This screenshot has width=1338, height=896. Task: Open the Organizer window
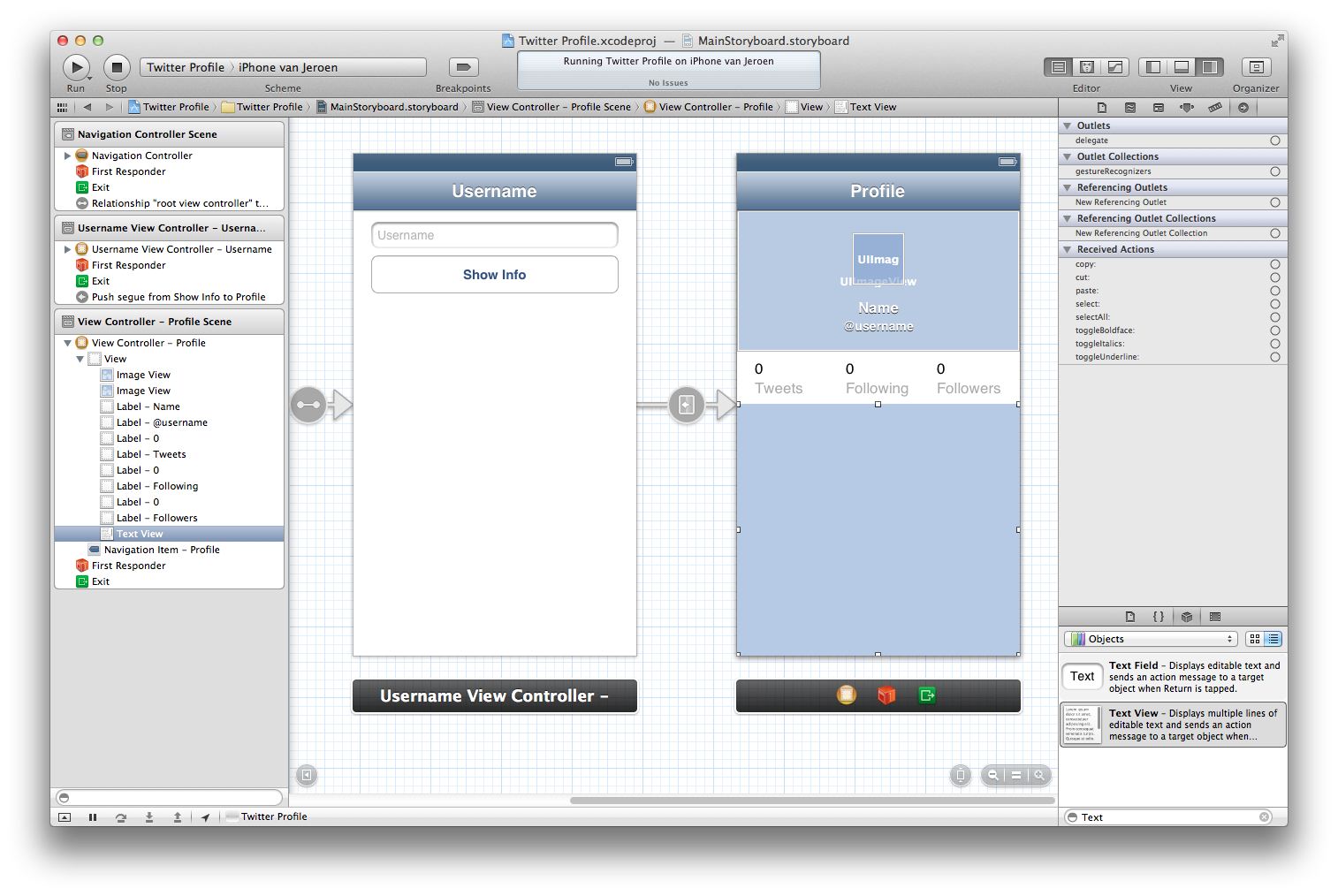pyautogui.click(x=1256, y=67)
